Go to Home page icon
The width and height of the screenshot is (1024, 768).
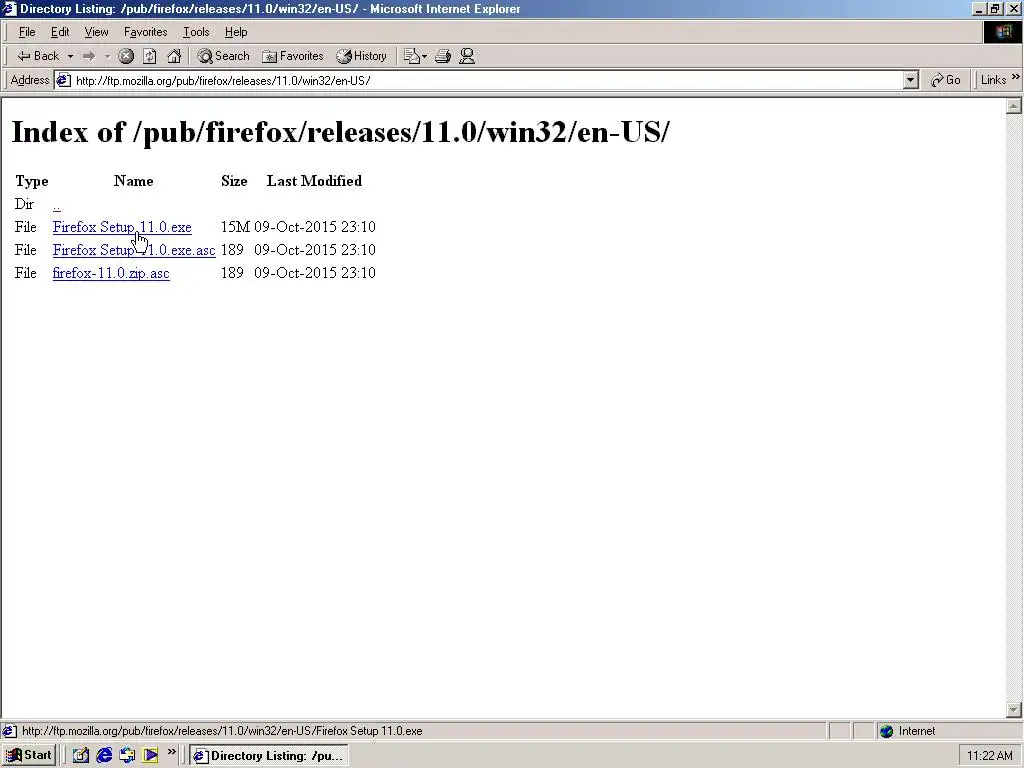(174, 56)
